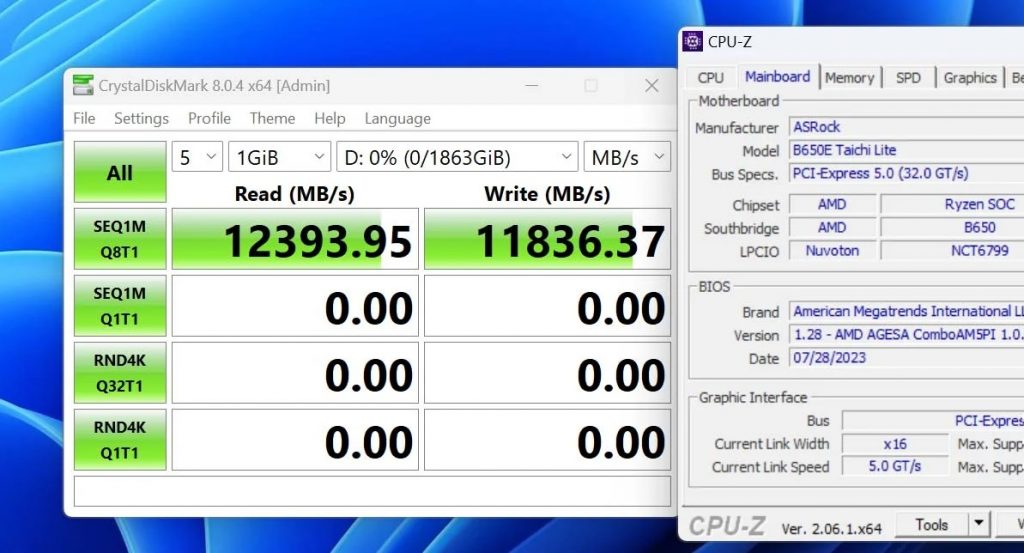Click the empty comment field below results

pos(372,491)
